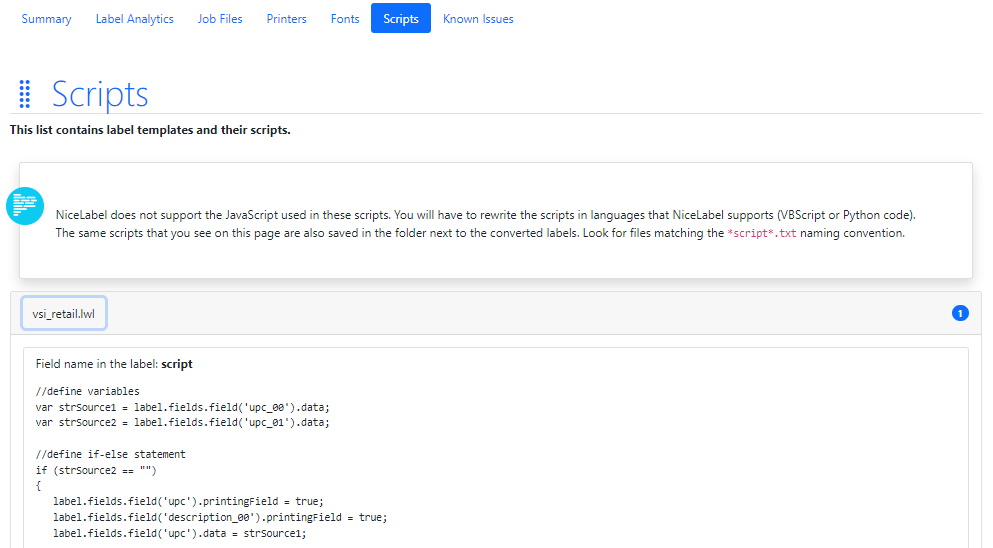Open the Summary tab
The height and width of the screenshot is (548, 993).
[x=46, y=19]
